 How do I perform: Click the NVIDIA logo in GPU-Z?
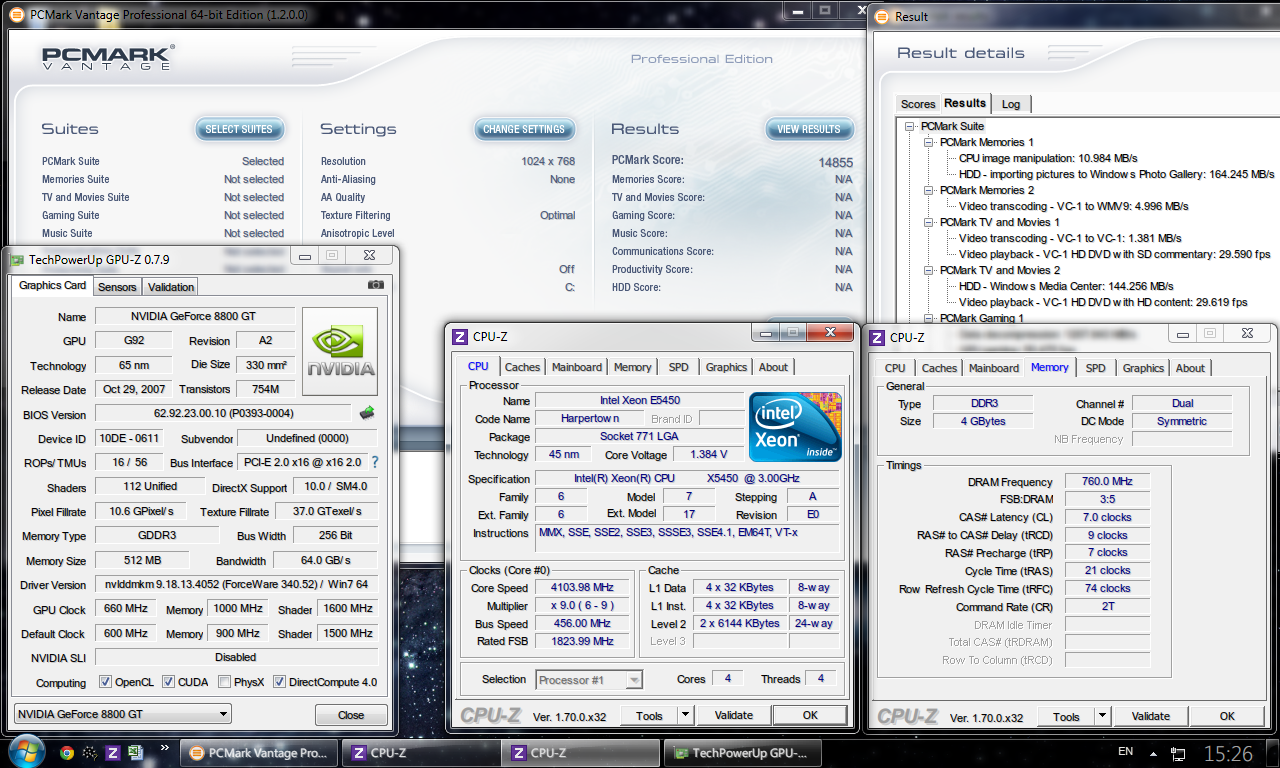tap(340, 352)
